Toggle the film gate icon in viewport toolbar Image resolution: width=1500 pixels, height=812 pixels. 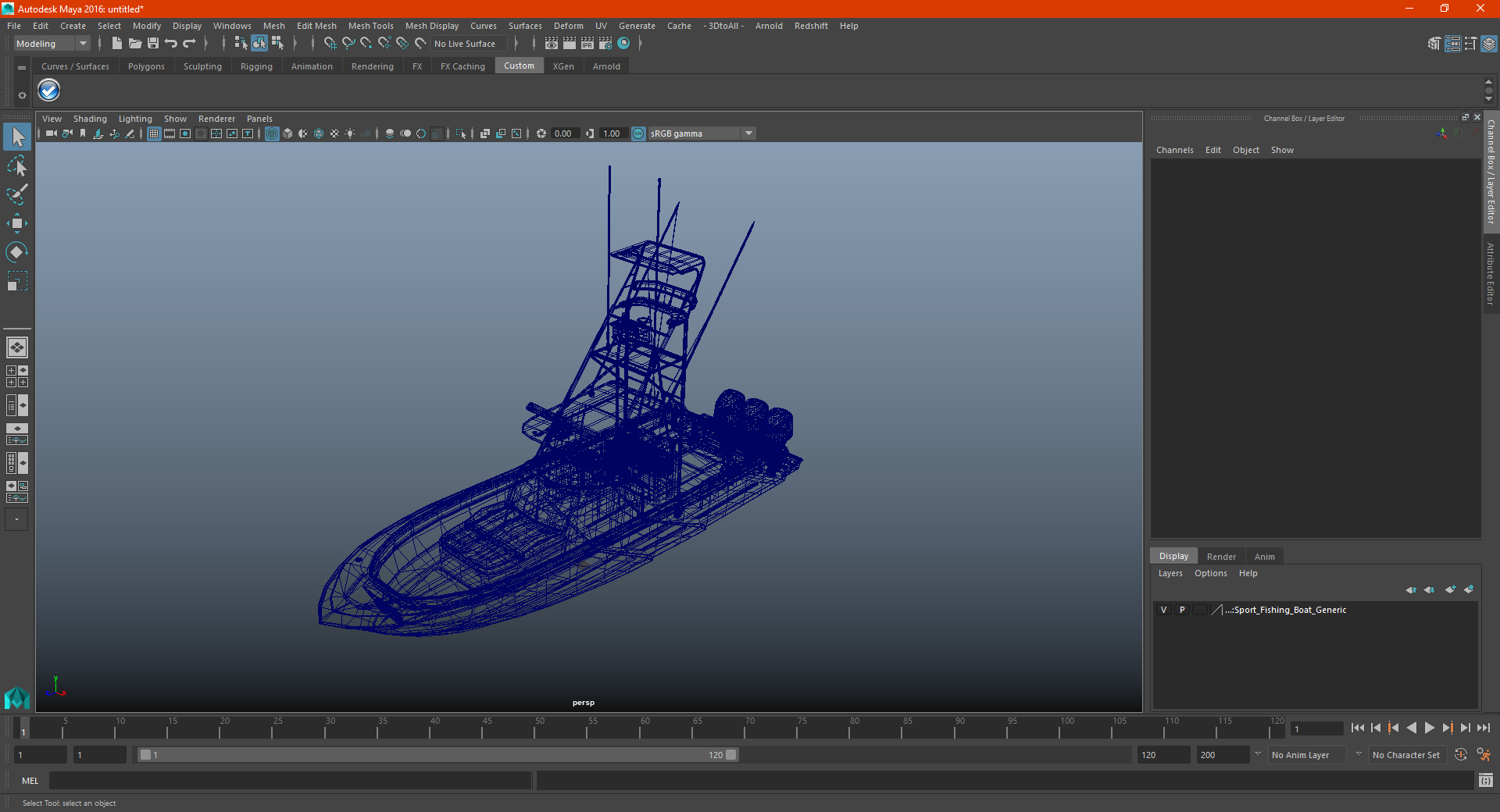coord(170,134)
